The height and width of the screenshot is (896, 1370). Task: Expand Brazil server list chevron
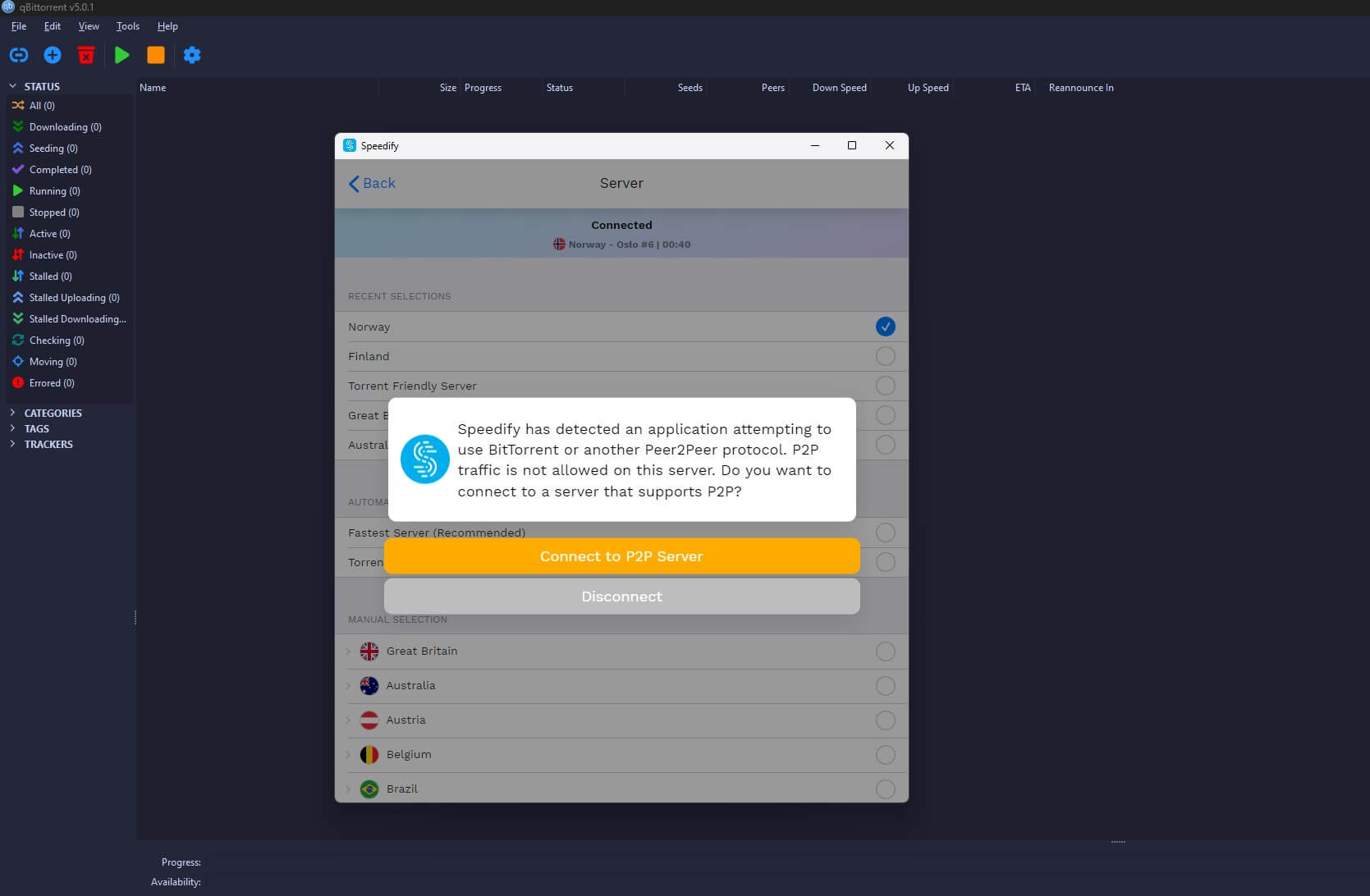pyautogui.click(x=348, y=789)
